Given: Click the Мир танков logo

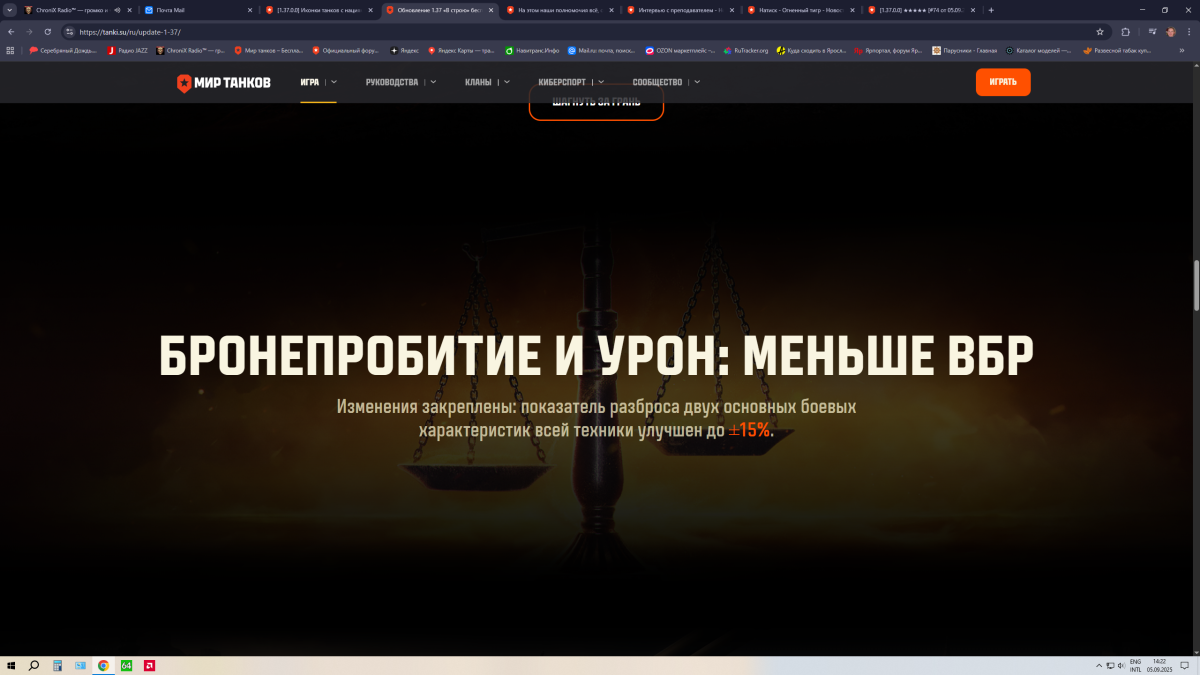Looking at the screenshot, I should [x=223, y=82].
